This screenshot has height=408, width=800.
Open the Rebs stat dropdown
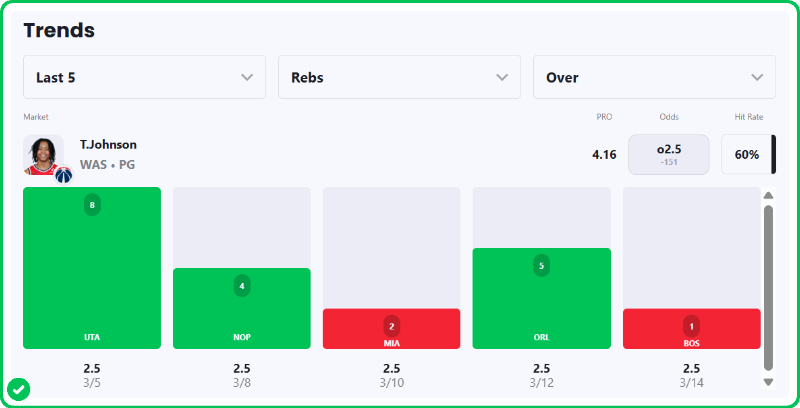click(399, 77)
